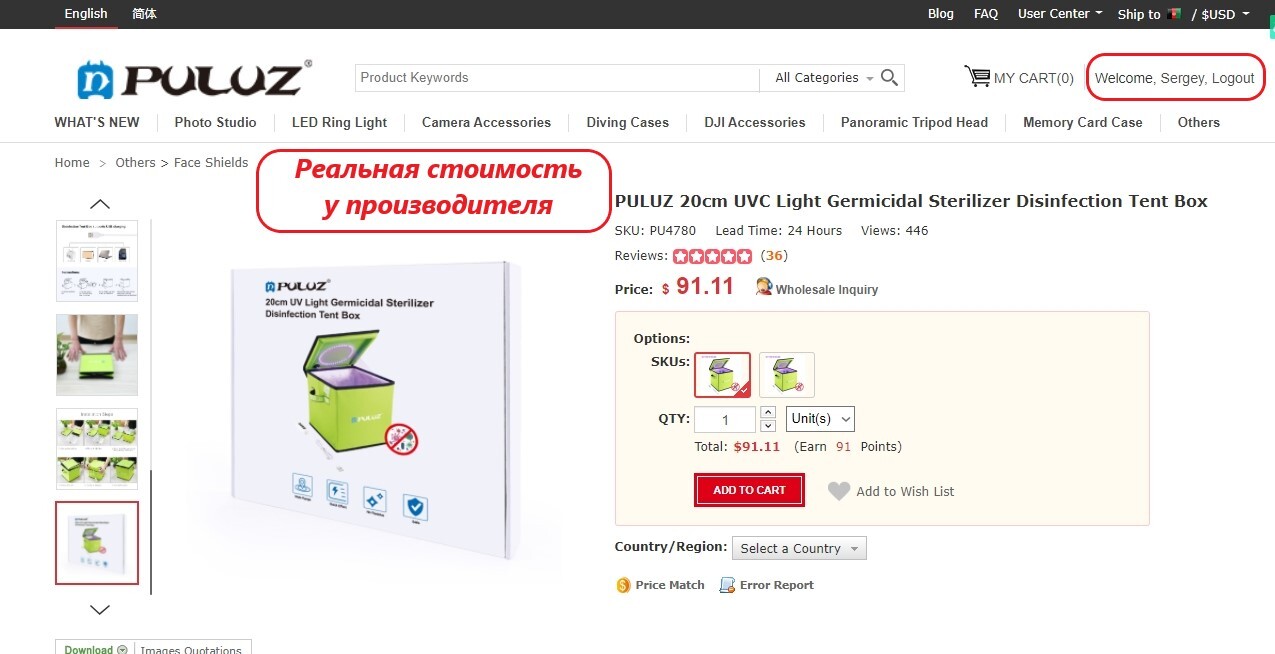The image size is (1275, 654).
Task: Increase quantity with the up stepper
Action: [x=768, y=412]
